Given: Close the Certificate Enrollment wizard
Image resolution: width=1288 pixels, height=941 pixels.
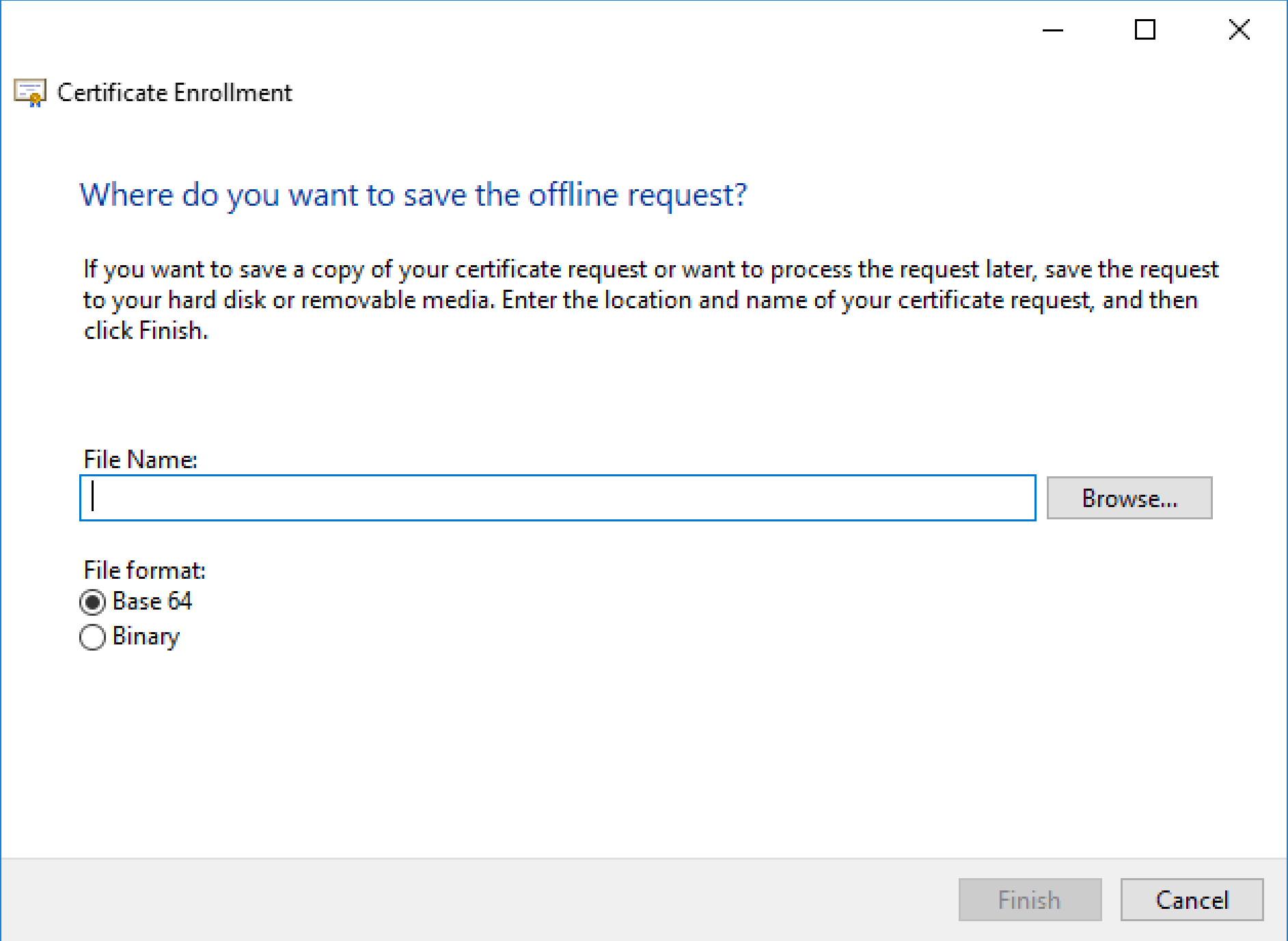Looking at the screenshot, I should coord(1238,30).
